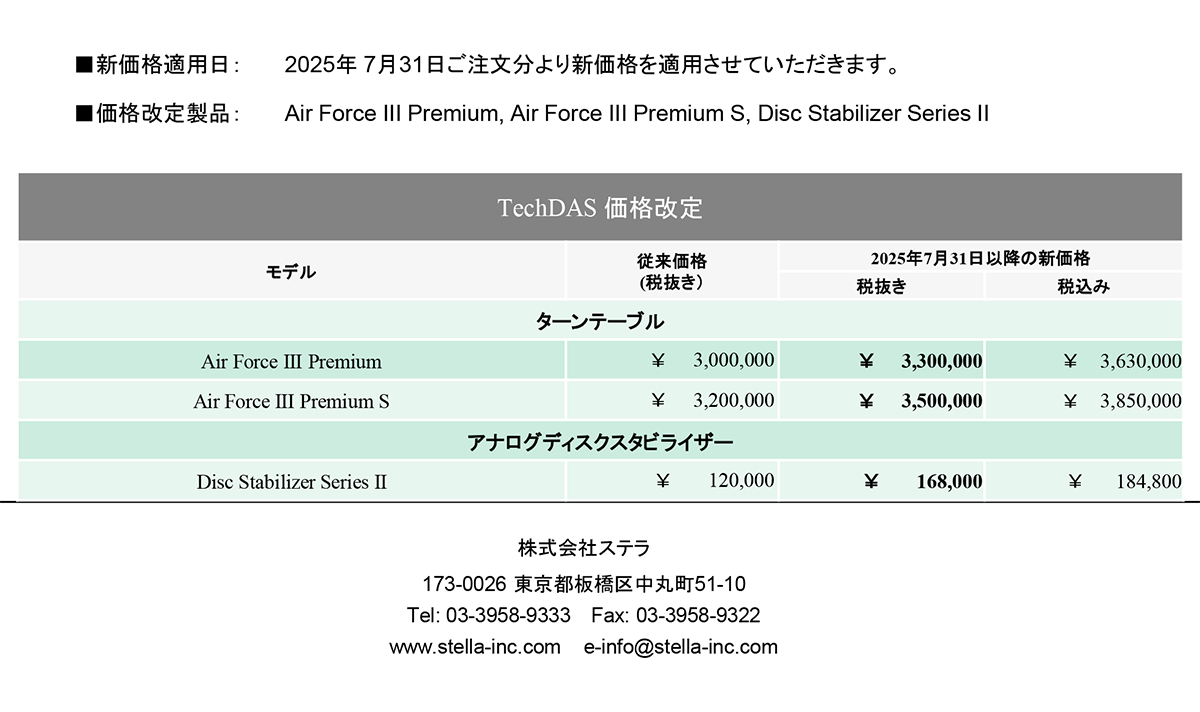
Task: Click the Air Force III Premium model cell
Action: (292, 361)
